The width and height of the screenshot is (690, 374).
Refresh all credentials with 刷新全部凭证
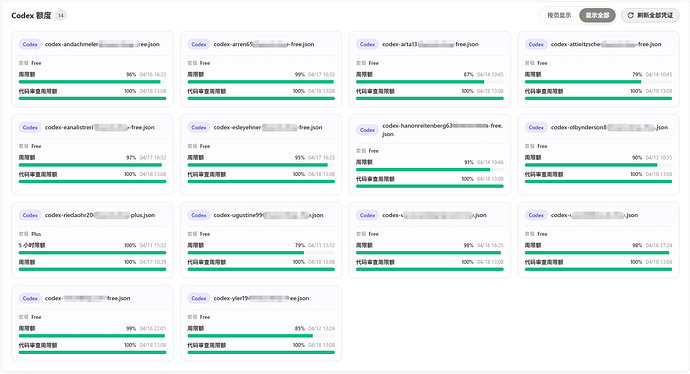pos(650,15)
